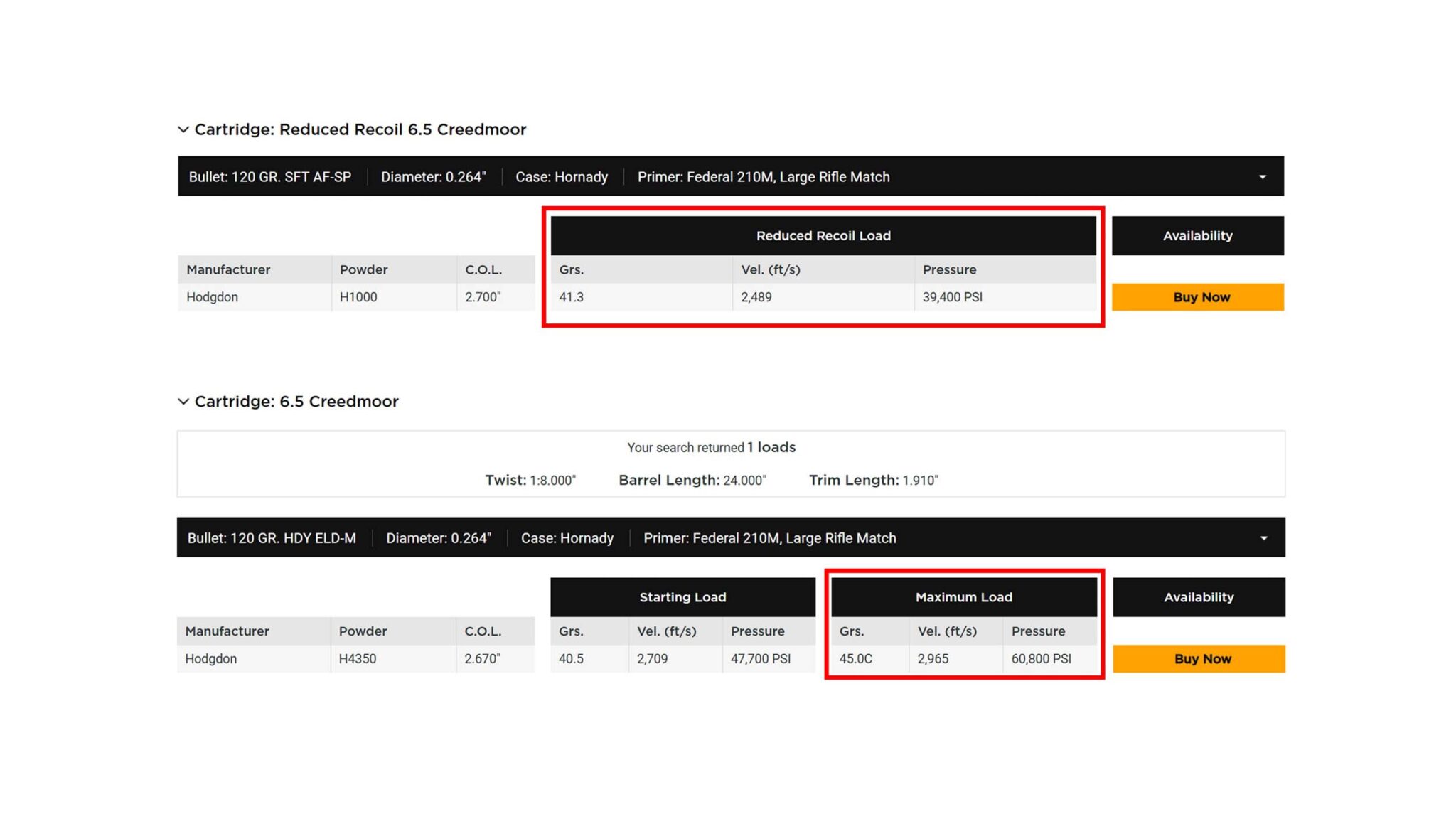Click the 39,400 PSI pressure value
Screen dimensions: 1456x819
952,297
